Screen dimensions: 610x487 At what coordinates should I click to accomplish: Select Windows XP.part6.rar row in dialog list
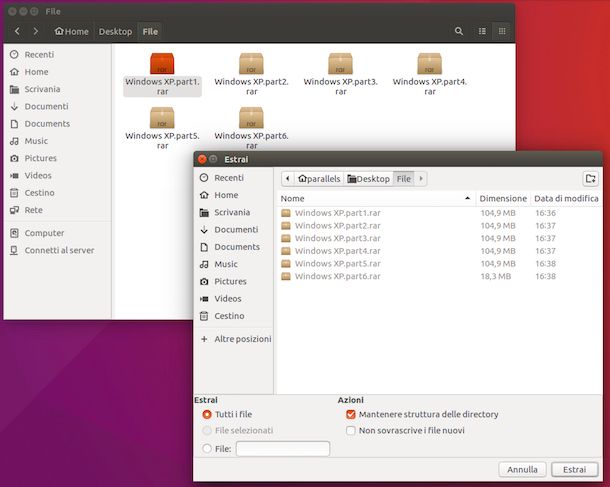click(x=439, y=276)
